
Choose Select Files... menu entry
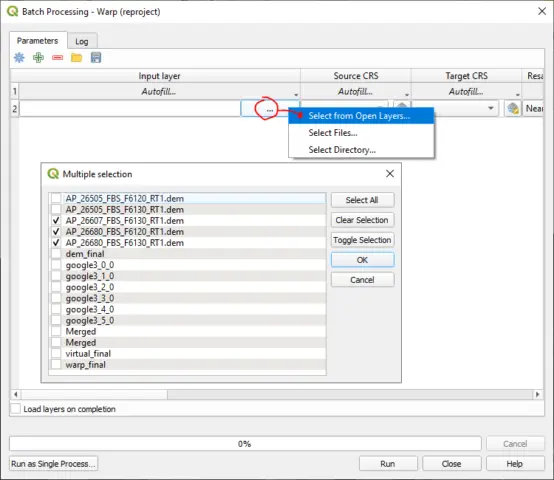point(361,133)
